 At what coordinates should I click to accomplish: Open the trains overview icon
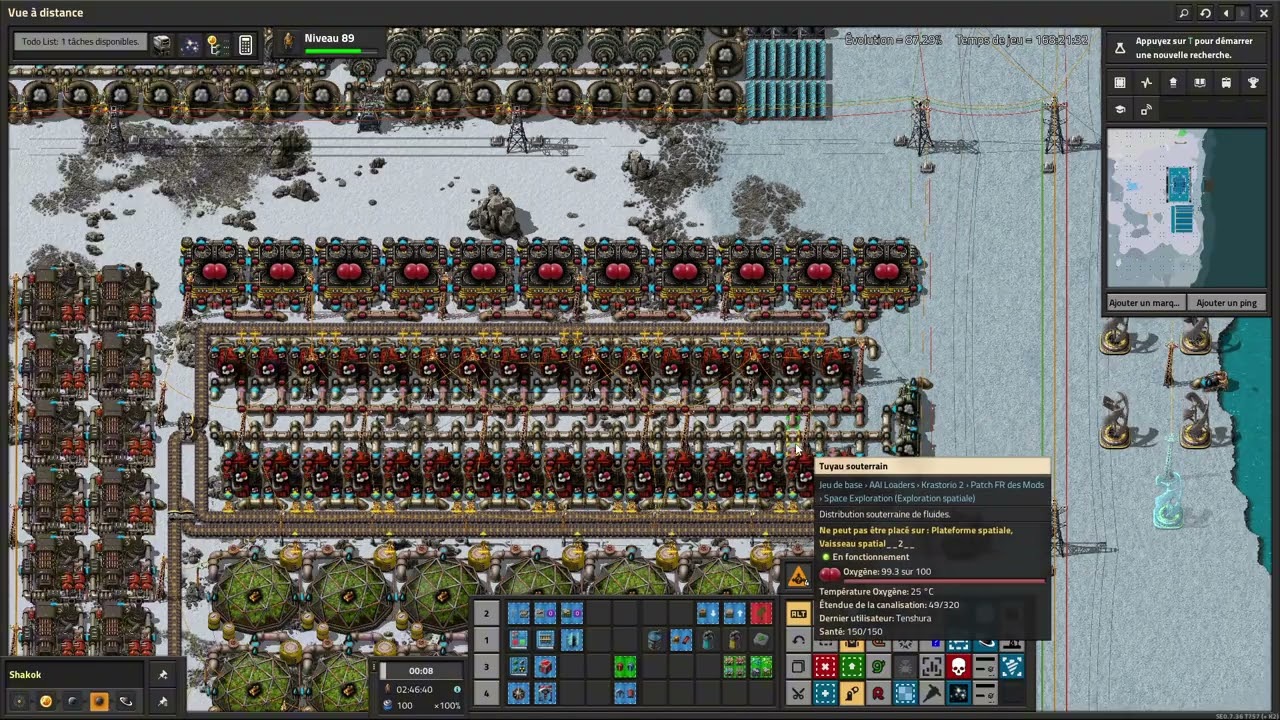click(x=1226, y=82)
